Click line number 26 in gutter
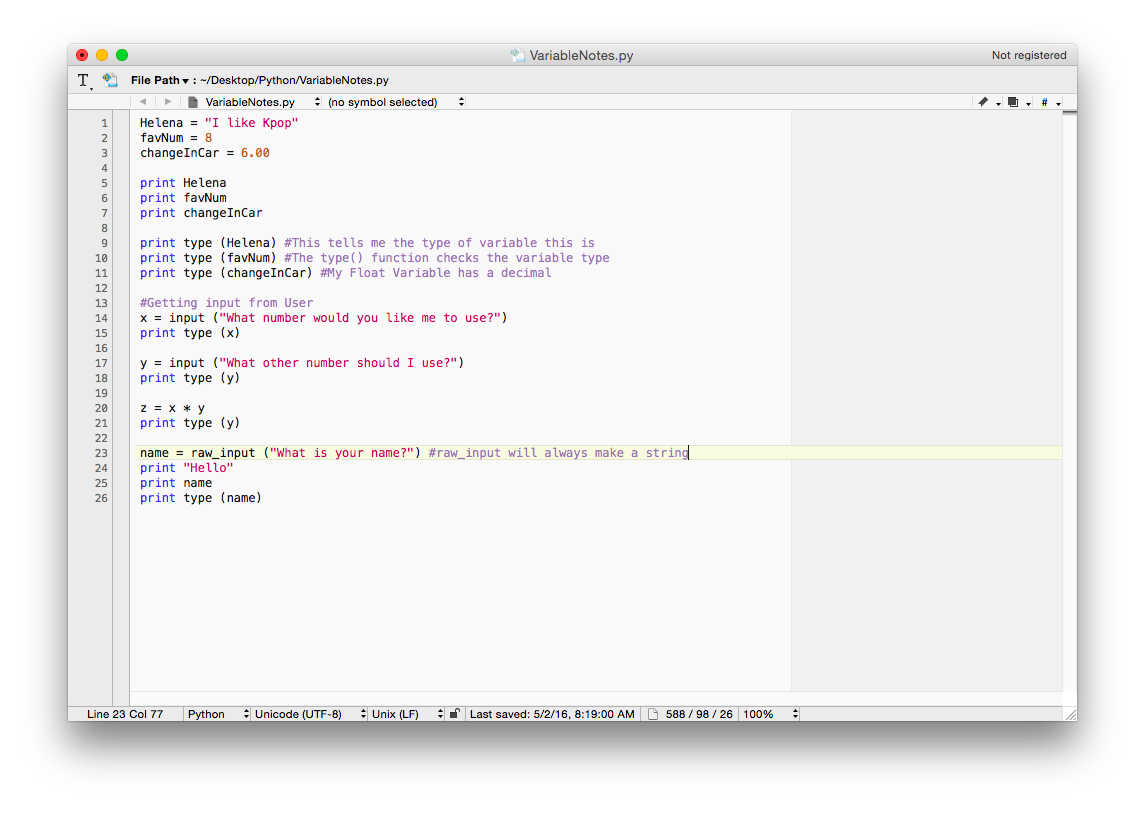Image resolution: width=1145 pixels, height=813 pixels. click(x=101, y=498)
